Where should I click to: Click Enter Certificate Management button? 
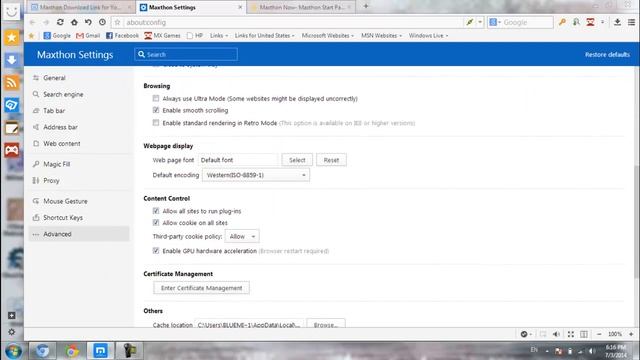[202, 288]
